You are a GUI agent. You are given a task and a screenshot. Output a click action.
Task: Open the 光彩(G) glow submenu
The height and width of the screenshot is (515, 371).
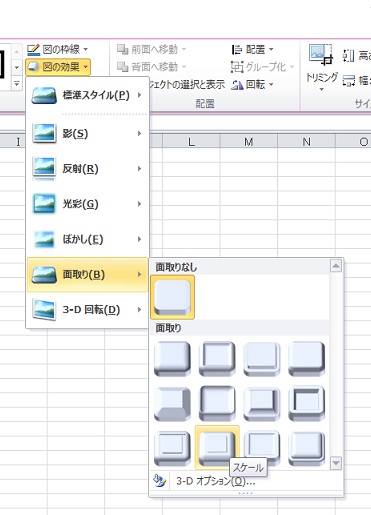coord(87,204)
